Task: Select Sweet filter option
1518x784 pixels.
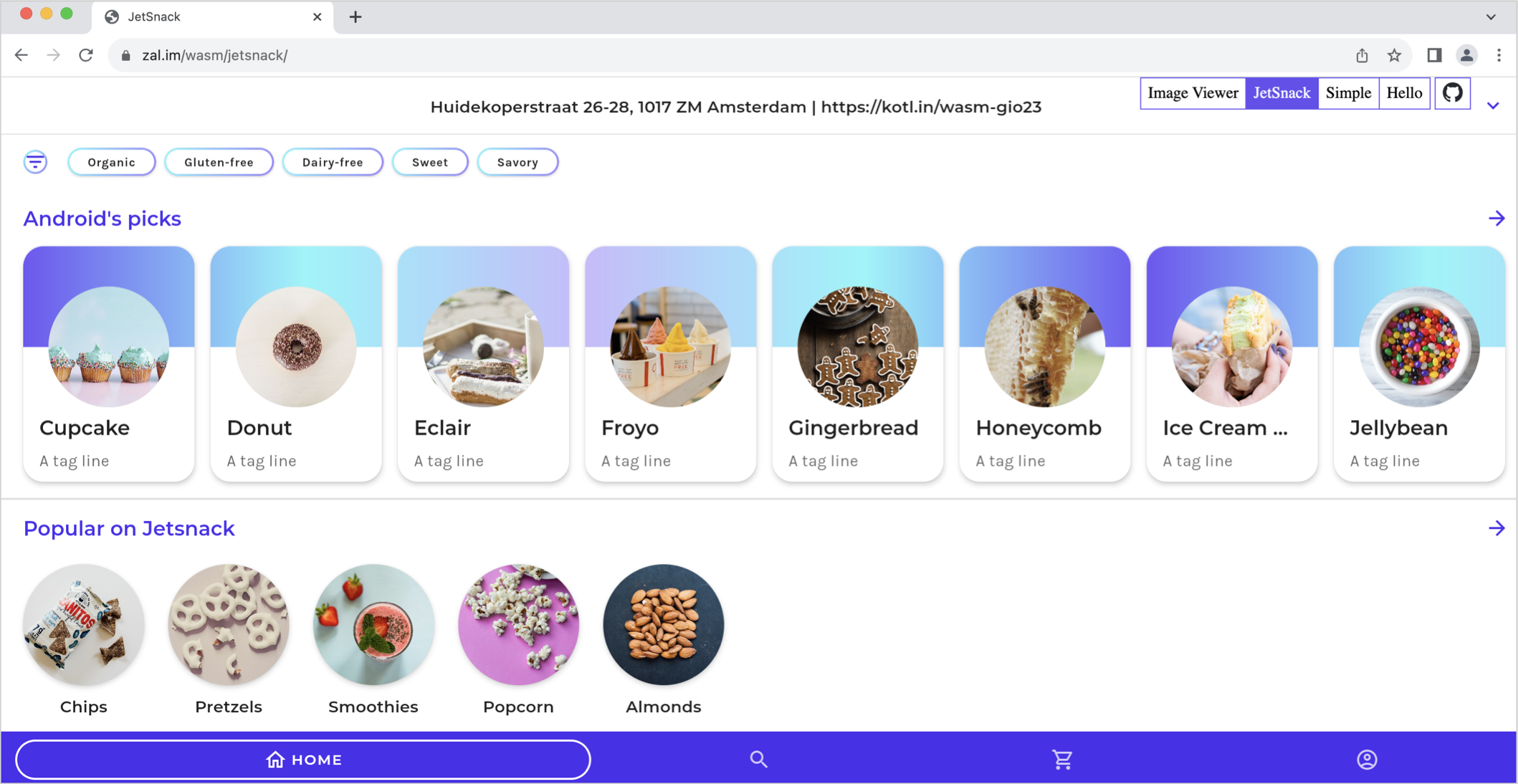Action: (x=430, y=162)
